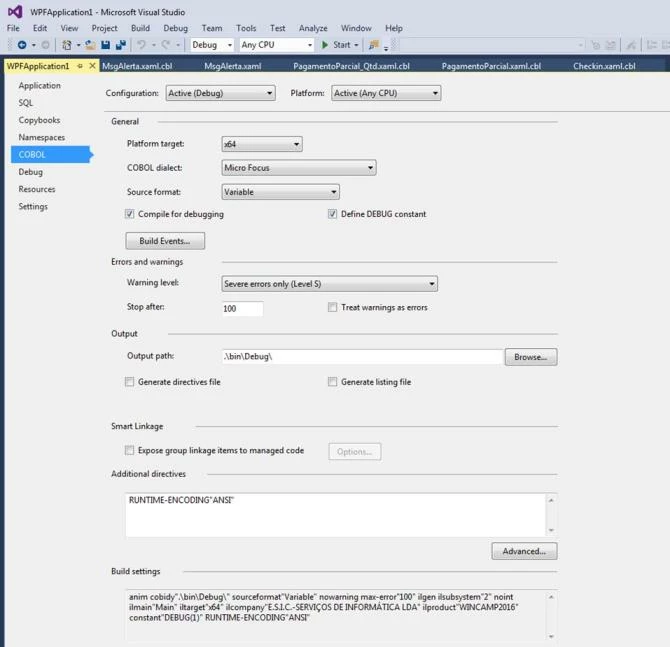Enable Generate directives file checkbox
The height and width of the screenshot is (647, 670).
[129, 382]
